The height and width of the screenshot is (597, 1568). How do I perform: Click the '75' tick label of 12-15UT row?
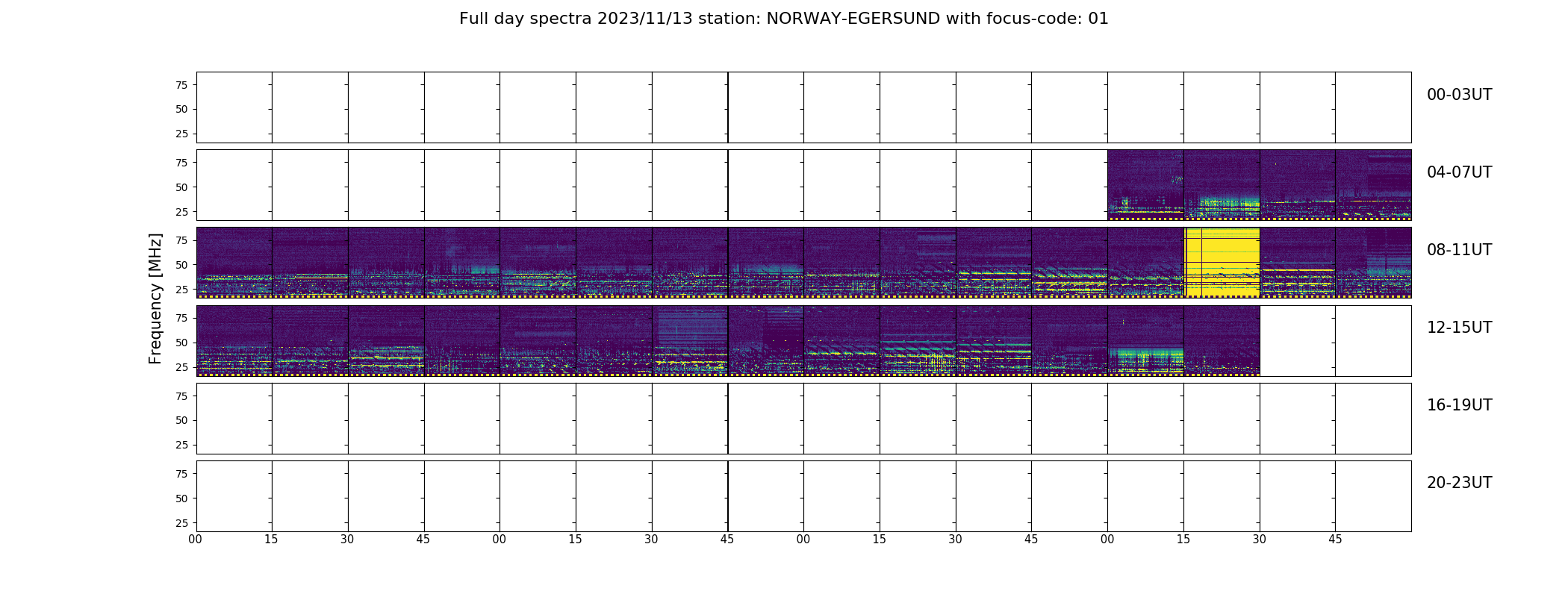tap(181, 318)
